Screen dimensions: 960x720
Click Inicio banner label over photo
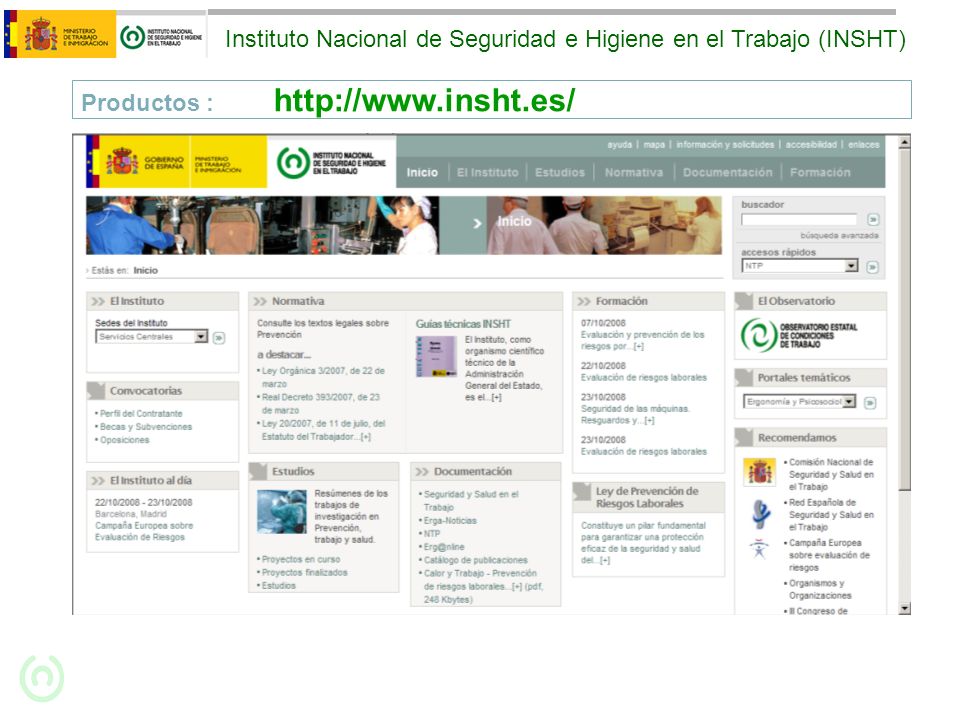[514, 221]
